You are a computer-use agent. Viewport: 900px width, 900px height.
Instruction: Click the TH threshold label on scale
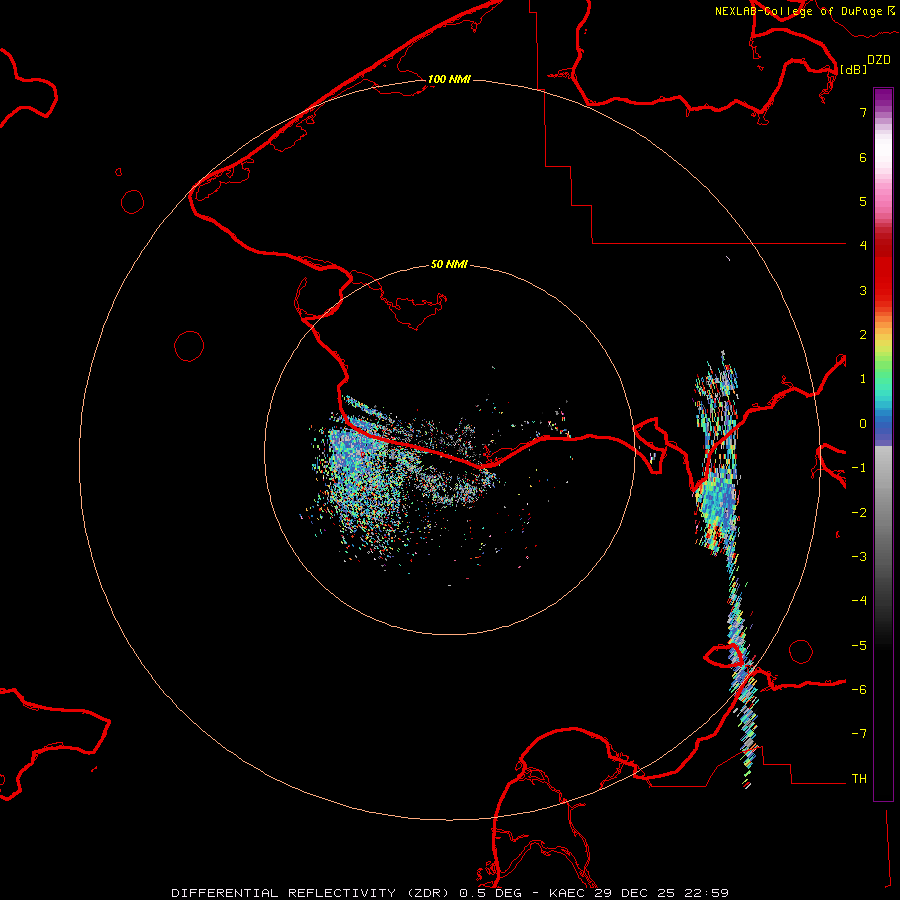pos(859,778)
